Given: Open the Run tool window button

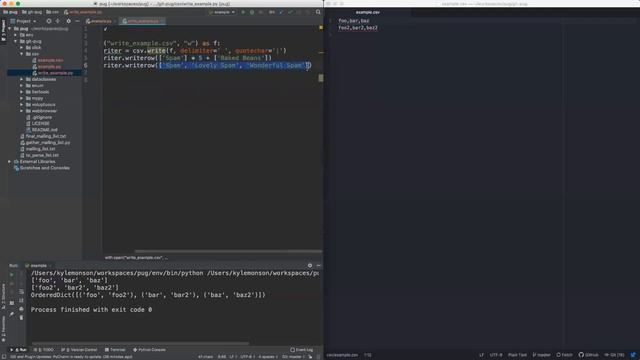Looking at the screenshot, I should [x=18, y=350].
